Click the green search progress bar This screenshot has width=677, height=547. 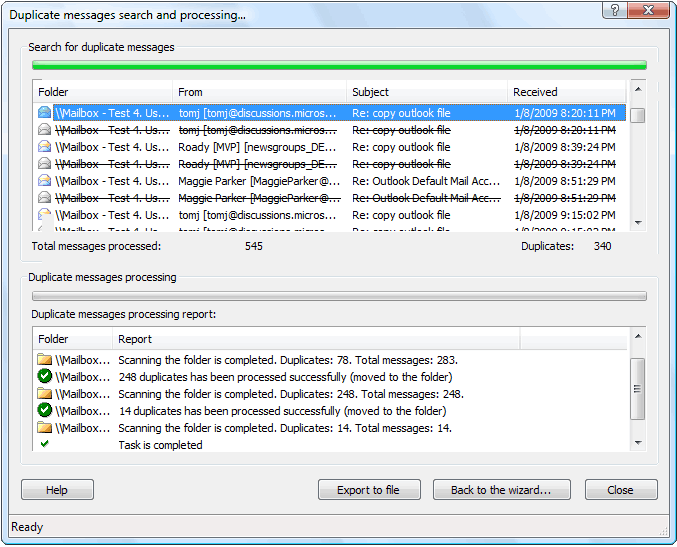click(339, 65)
